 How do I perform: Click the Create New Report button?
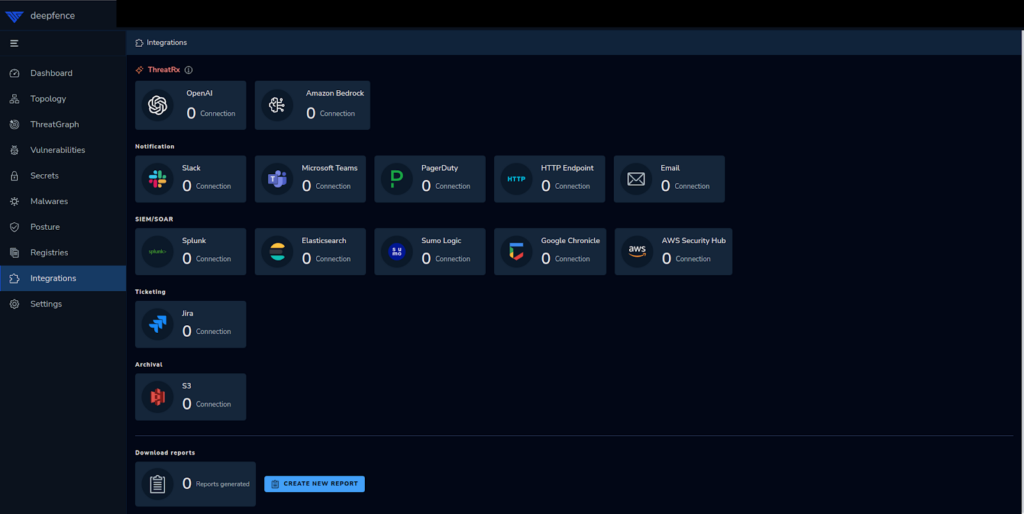click(x=314, y=484)
